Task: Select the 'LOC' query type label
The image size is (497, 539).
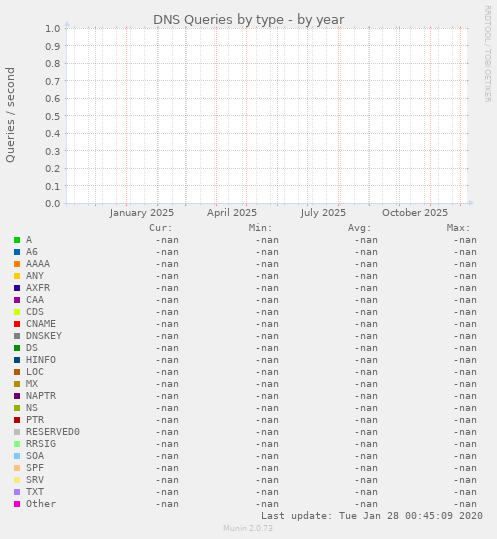Action: [x=35, y=372]
